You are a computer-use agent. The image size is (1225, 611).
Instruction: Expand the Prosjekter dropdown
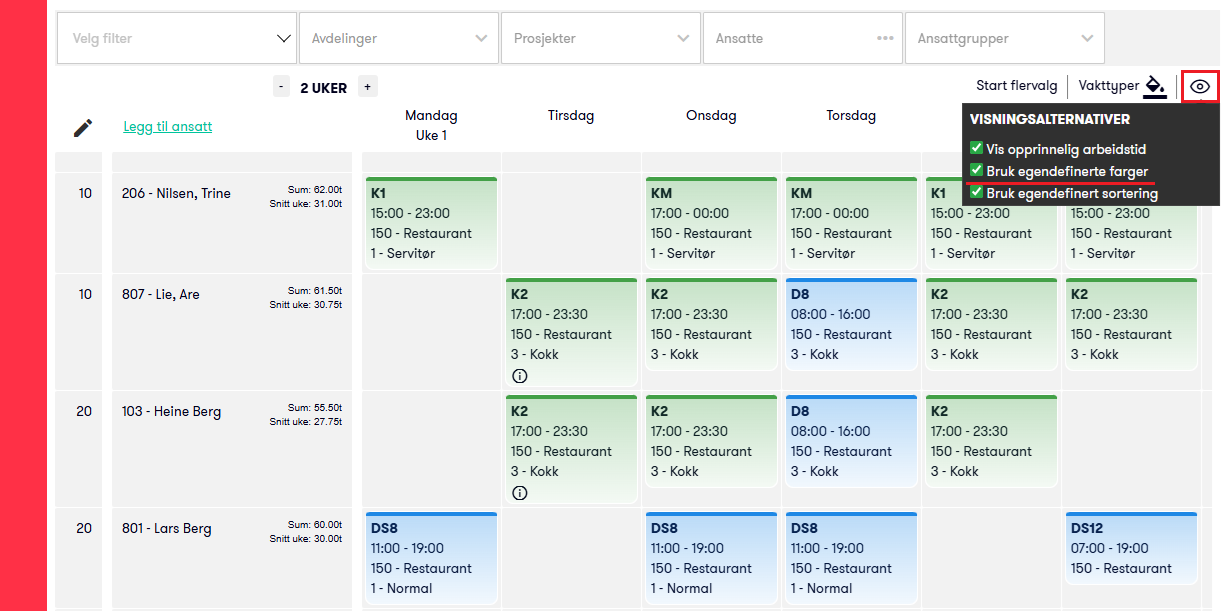pyautogui.click(x=600, y=38)
